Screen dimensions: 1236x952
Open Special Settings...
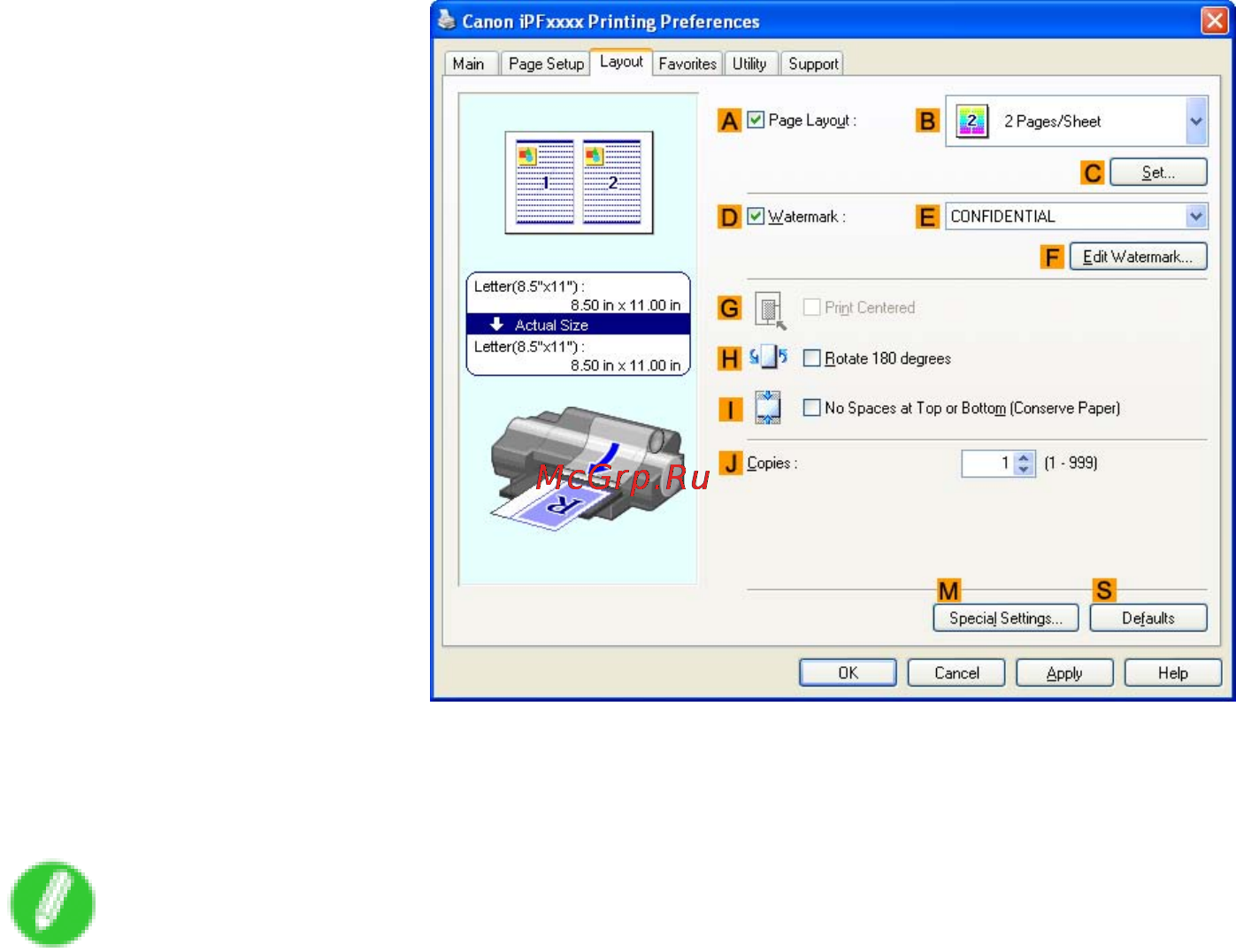coord(1006,618)
